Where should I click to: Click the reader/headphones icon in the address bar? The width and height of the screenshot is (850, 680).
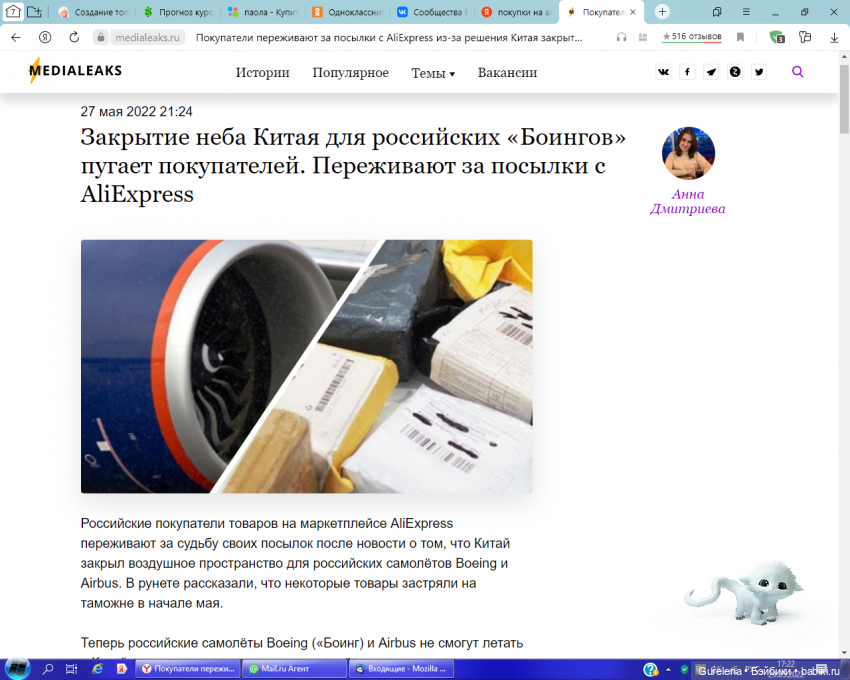[x=619, y=37]
